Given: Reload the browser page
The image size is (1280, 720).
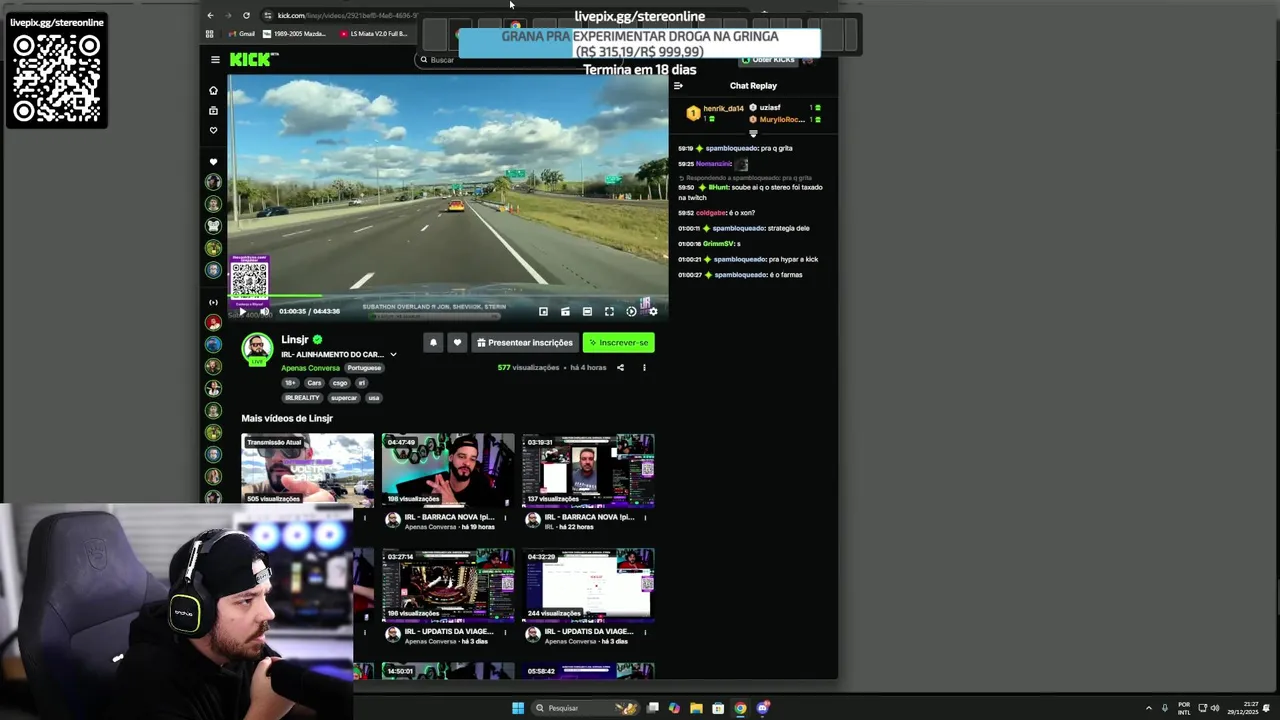Looking at the screenshot, I should 246,15.
